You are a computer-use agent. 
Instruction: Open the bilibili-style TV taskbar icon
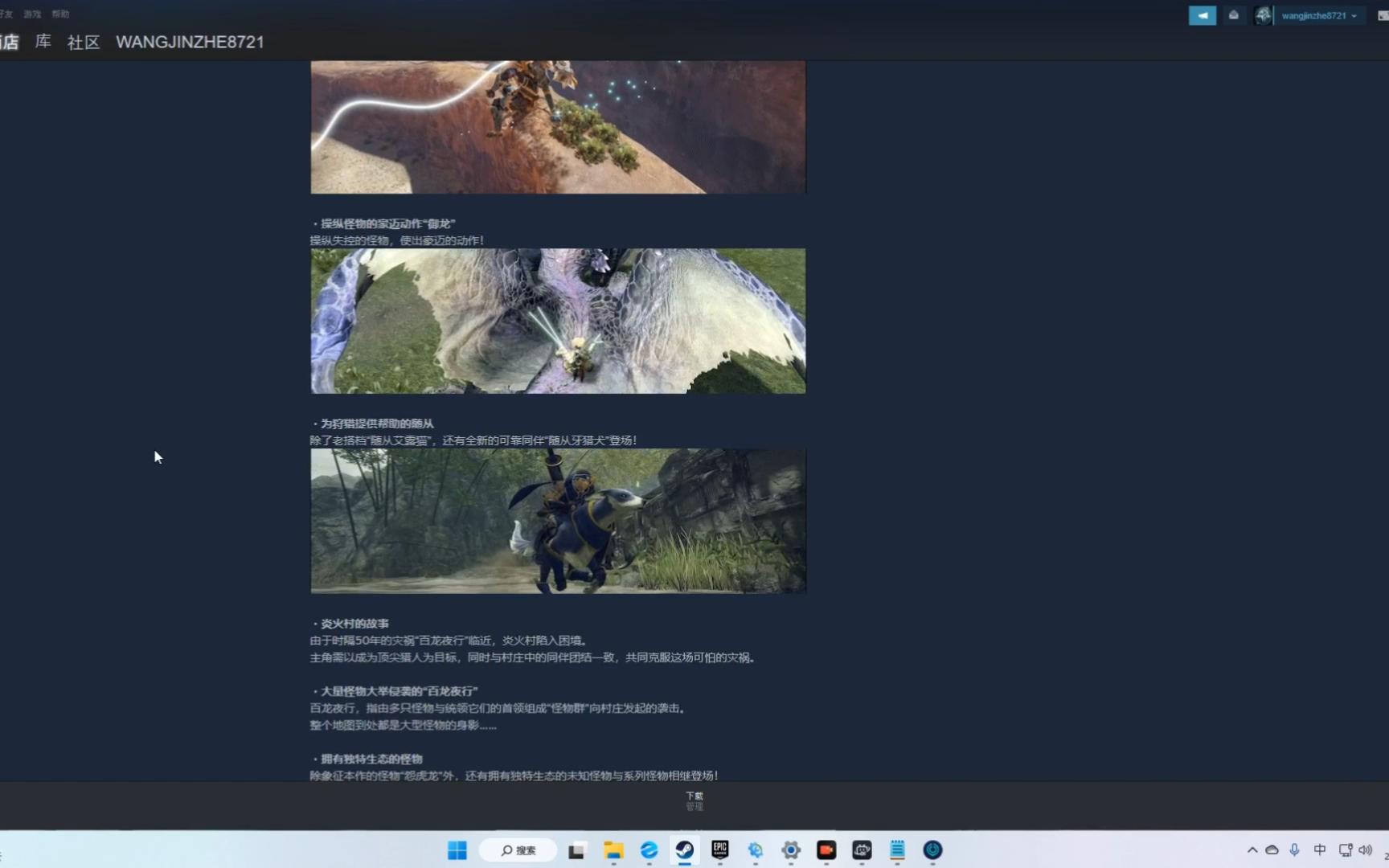[x=862, y=850]
